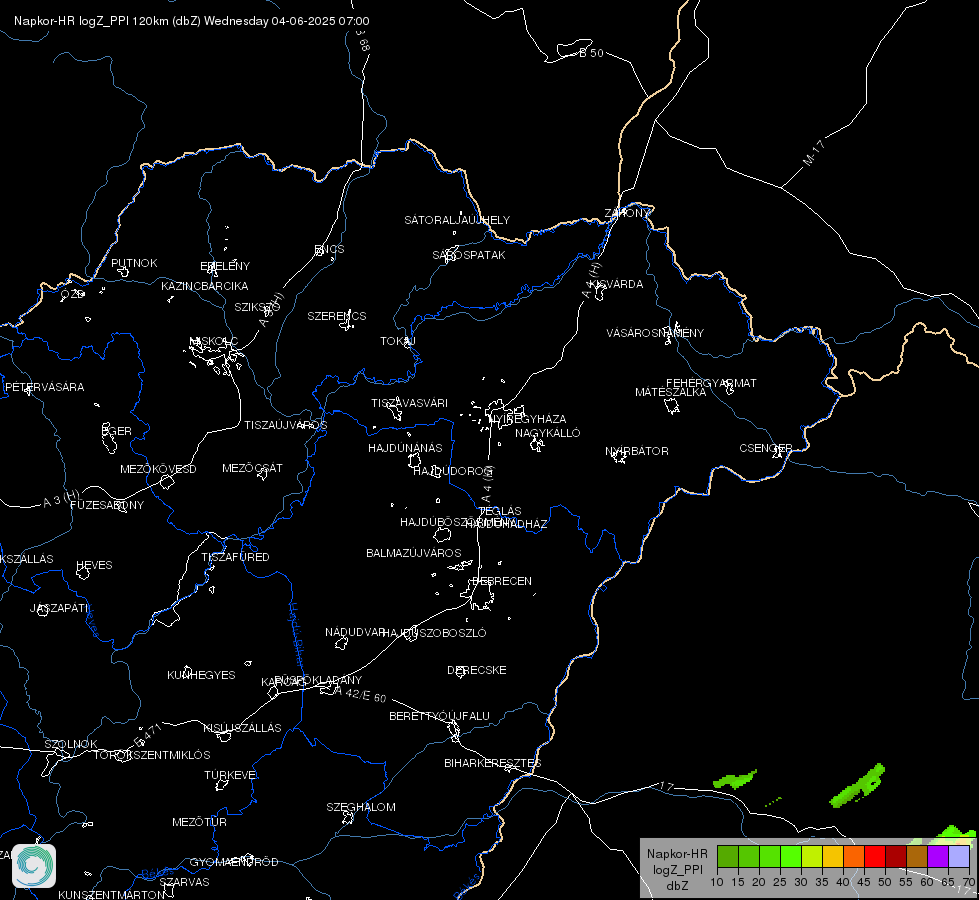Click the NAGYKÁLLÓ label
The image size is (979, 900).
548,433
